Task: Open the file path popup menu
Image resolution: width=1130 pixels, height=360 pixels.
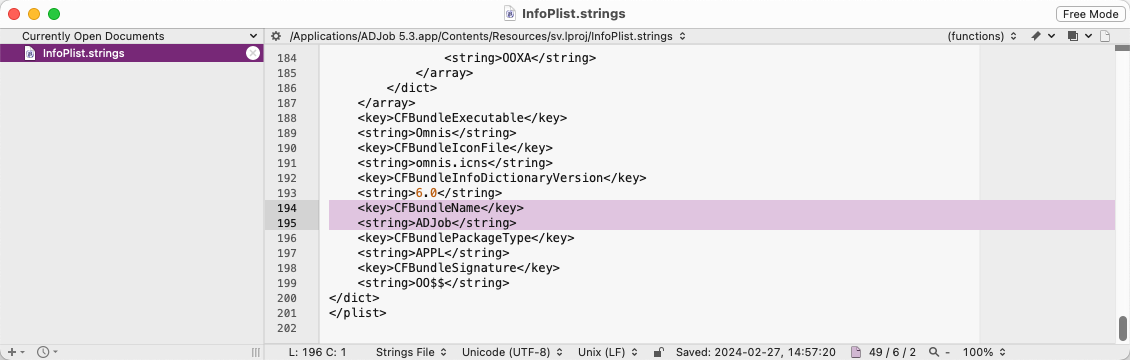Action: (x=488, y=36)
